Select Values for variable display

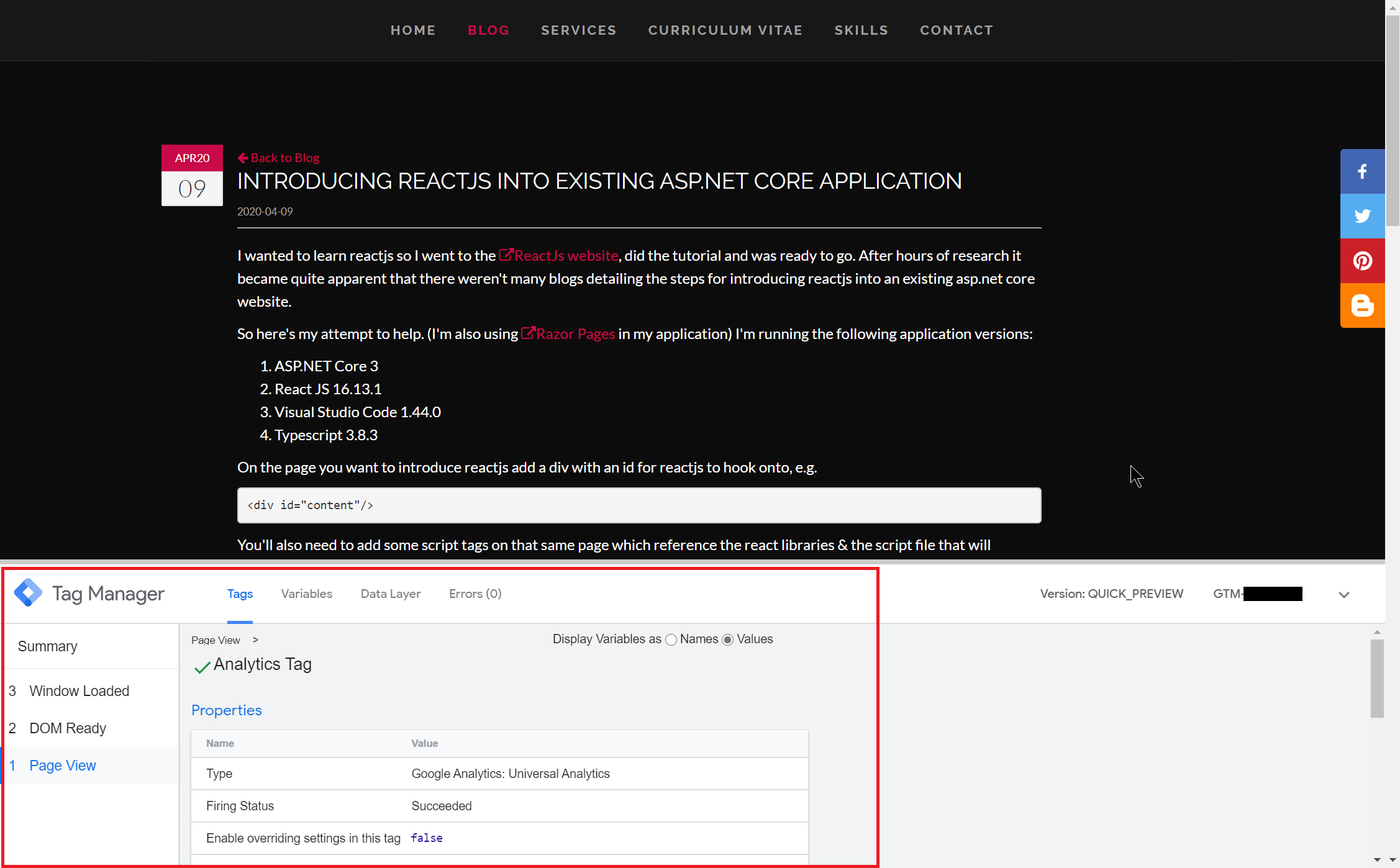tap(728, 640)
